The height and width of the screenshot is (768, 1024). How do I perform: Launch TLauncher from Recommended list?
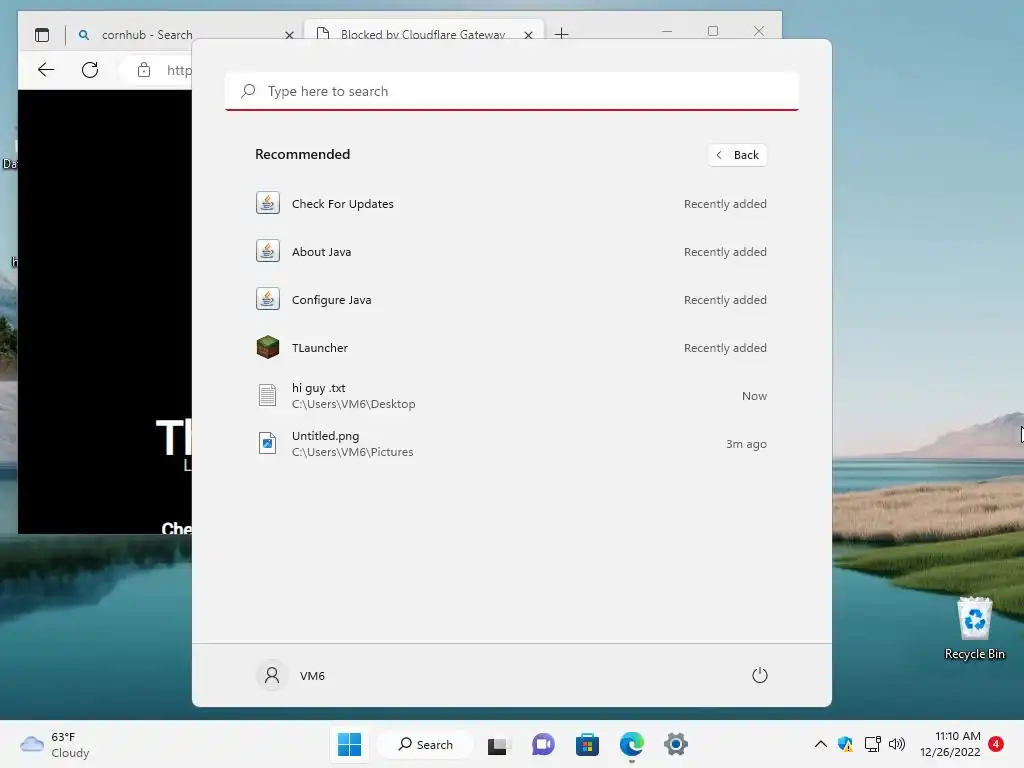(x=511, y=347)
